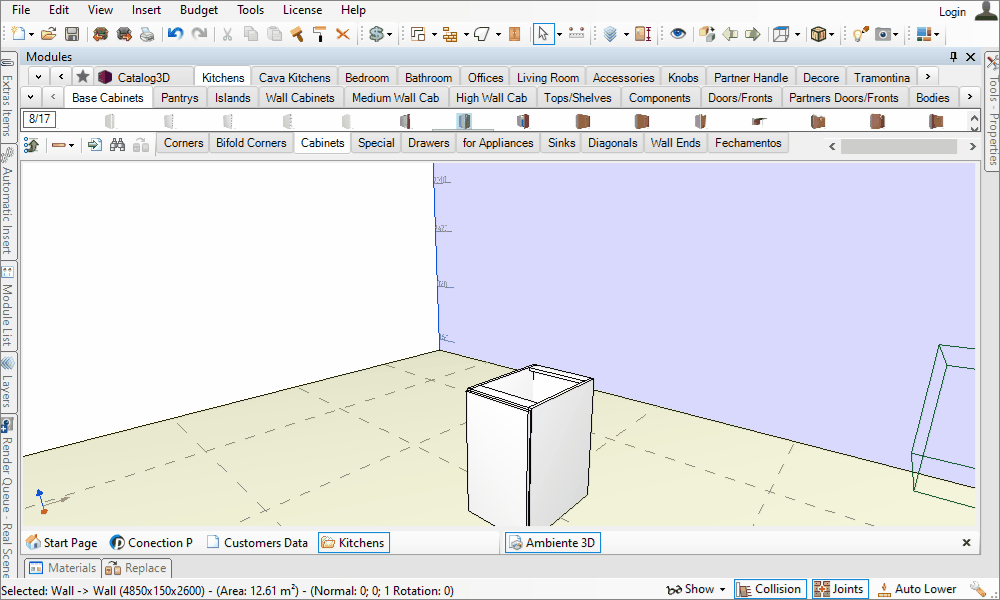
Task: Click the binoculars search icon
Action: [117, 144]
